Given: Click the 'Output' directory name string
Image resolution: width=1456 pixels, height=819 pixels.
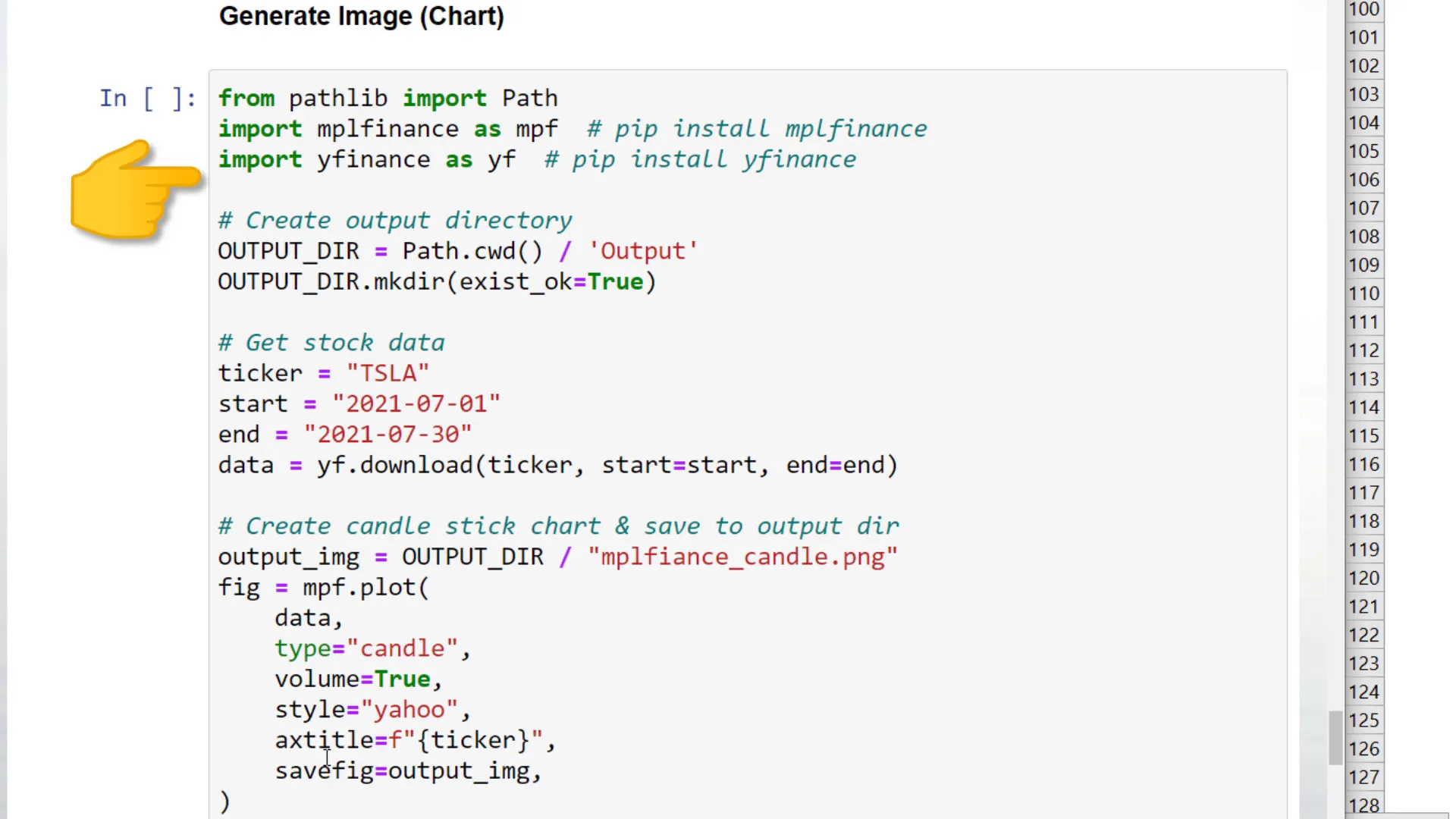Looking at the screenshot, I should click(x=643, y=251).
